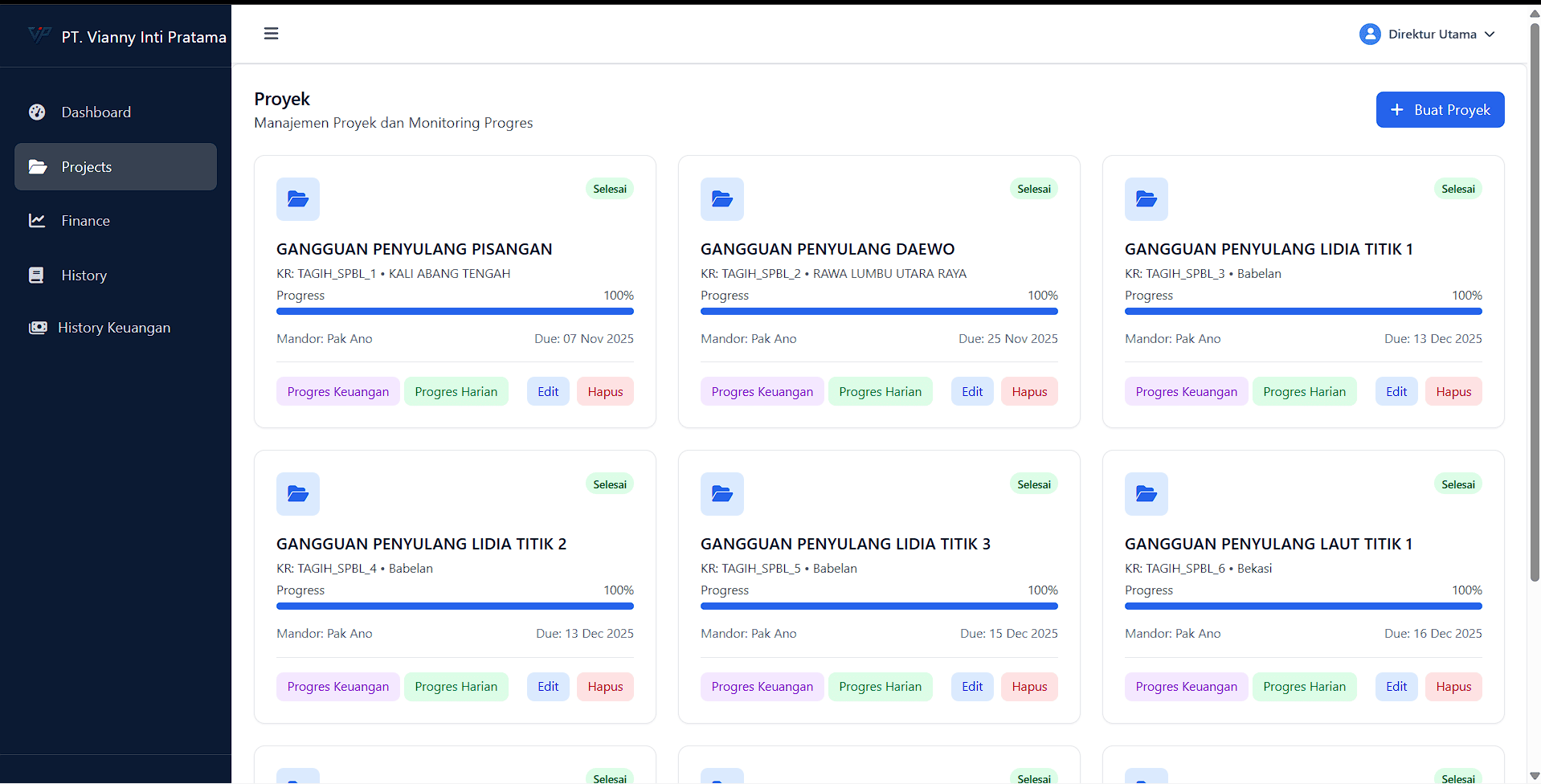Click folder icon on GANGGUAN PENYULANG DAEWO card
The height and width of the screenshot is (784, 1541).
[721, 199]
